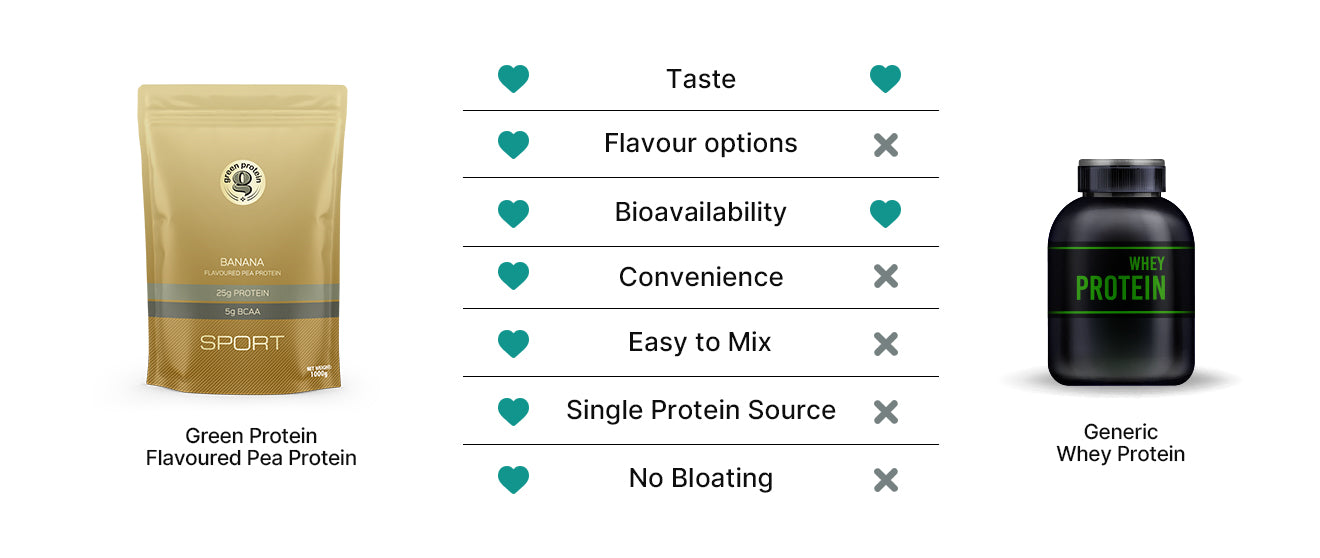
Task: Click the X icon beside Single Protein Source
Action: point(885,411)
